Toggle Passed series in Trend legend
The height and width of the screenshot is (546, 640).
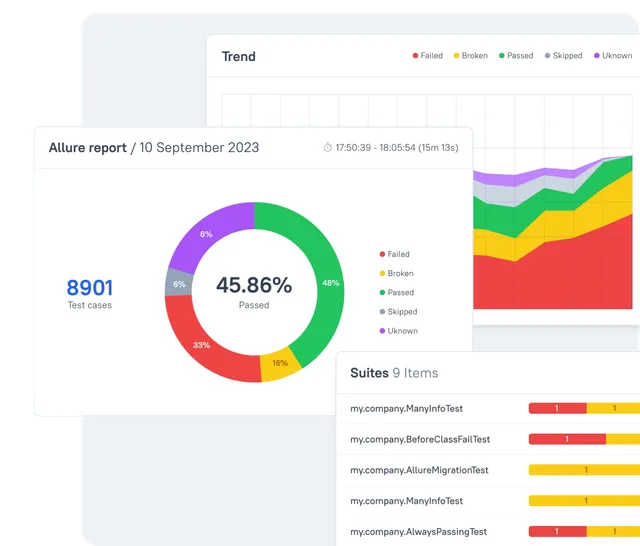pyautogui.click(x=516, y=55)
